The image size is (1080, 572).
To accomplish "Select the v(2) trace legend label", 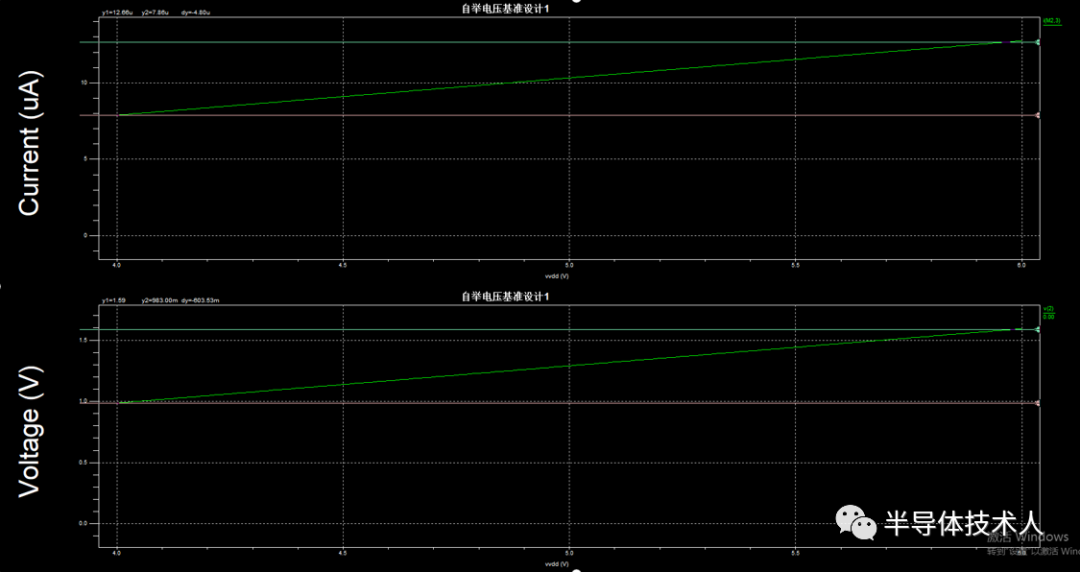I will [1049, 308].
